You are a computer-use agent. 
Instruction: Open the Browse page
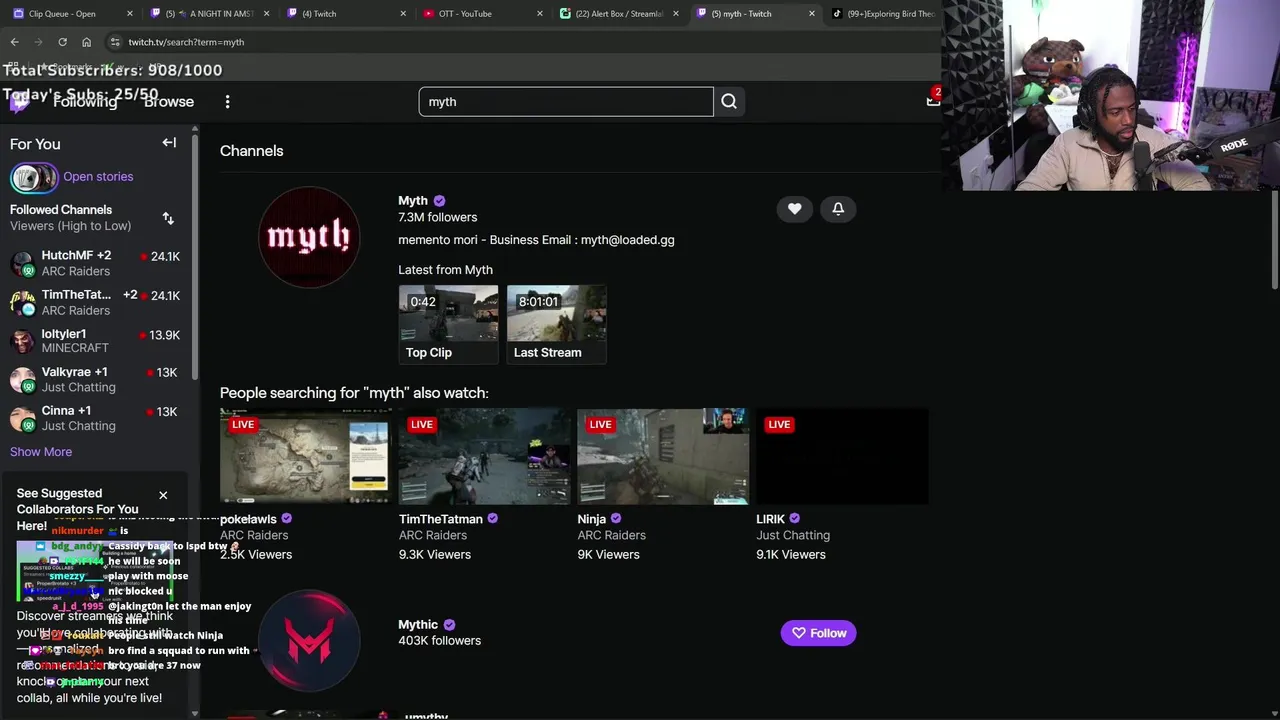click(x=168, y=102)
